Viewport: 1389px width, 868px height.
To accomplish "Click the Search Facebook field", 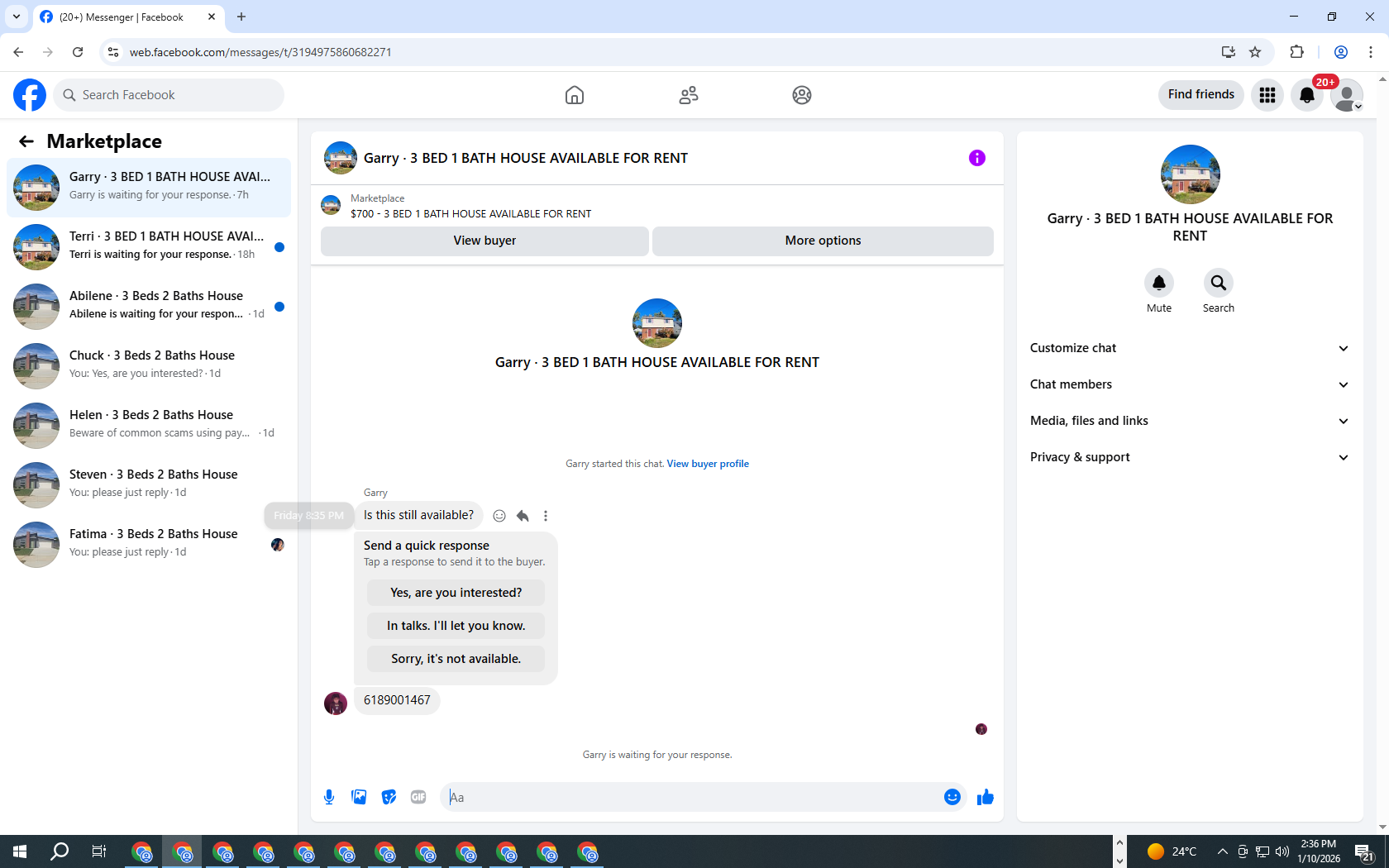I will tap(169, 95).
